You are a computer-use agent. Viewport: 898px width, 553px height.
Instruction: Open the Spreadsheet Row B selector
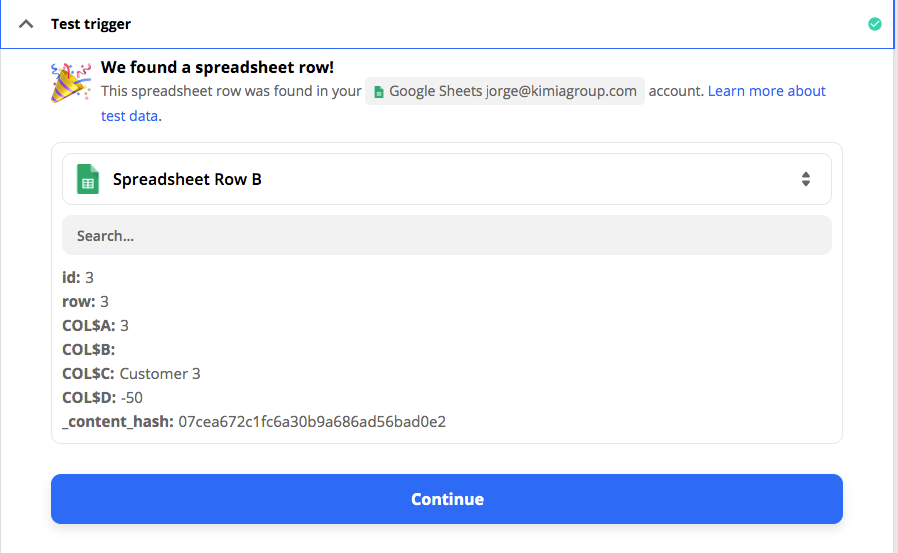coord(447,179)
